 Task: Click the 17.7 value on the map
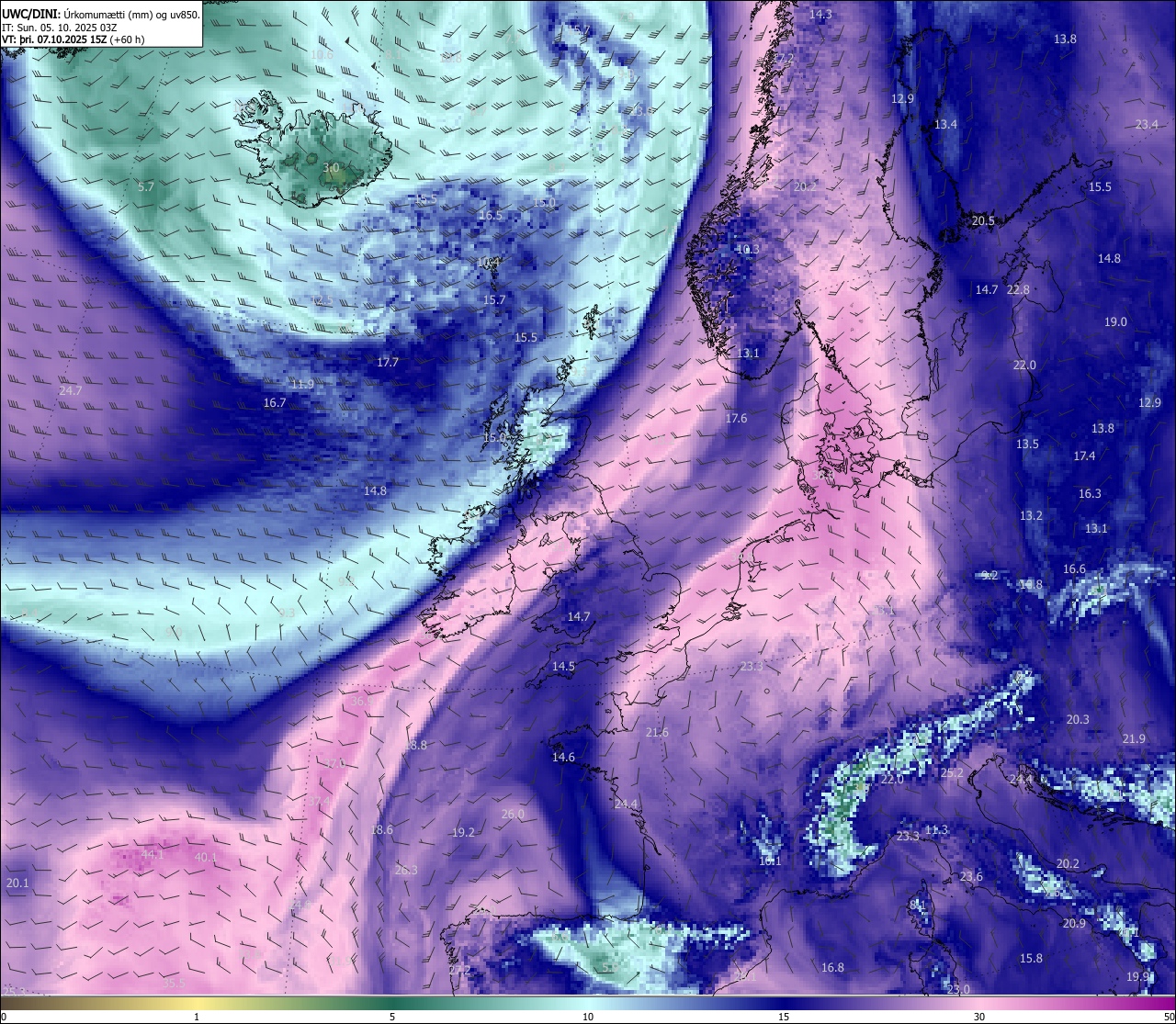coord(388,362)
